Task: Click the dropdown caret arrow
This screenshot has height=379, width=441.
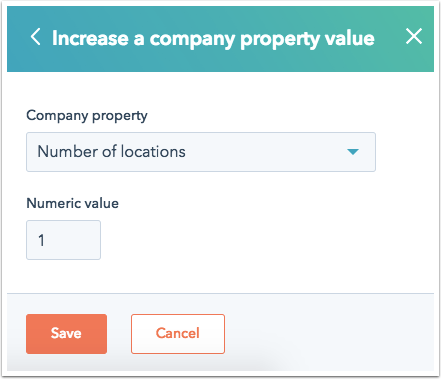Action: [x=353, y=152]
